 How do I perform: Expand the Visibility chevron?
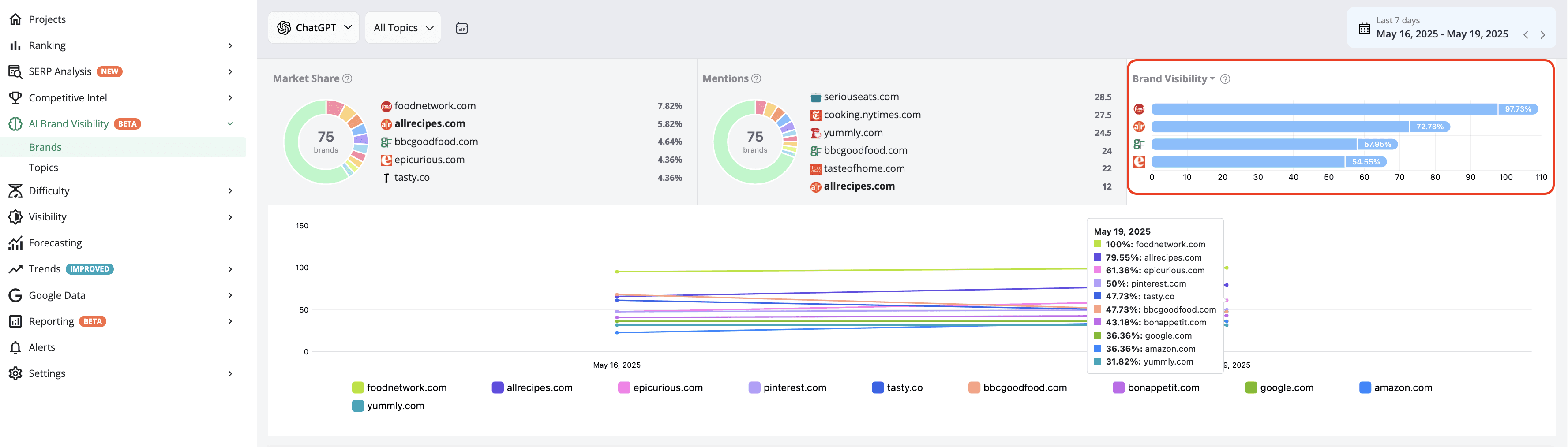[230, 217]
